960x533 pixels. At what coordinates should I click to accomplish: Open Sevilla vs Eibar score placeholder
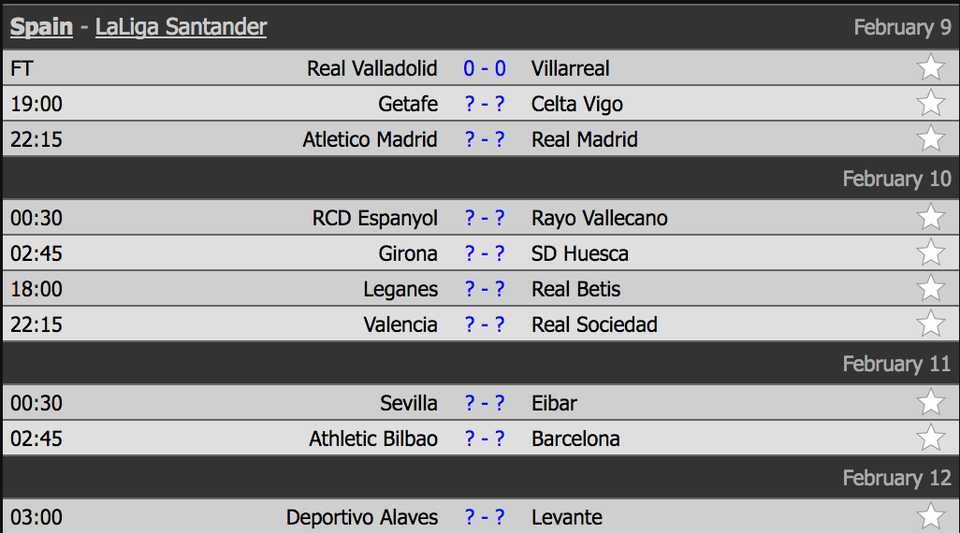pyautogui.click(x=484, y=403)
